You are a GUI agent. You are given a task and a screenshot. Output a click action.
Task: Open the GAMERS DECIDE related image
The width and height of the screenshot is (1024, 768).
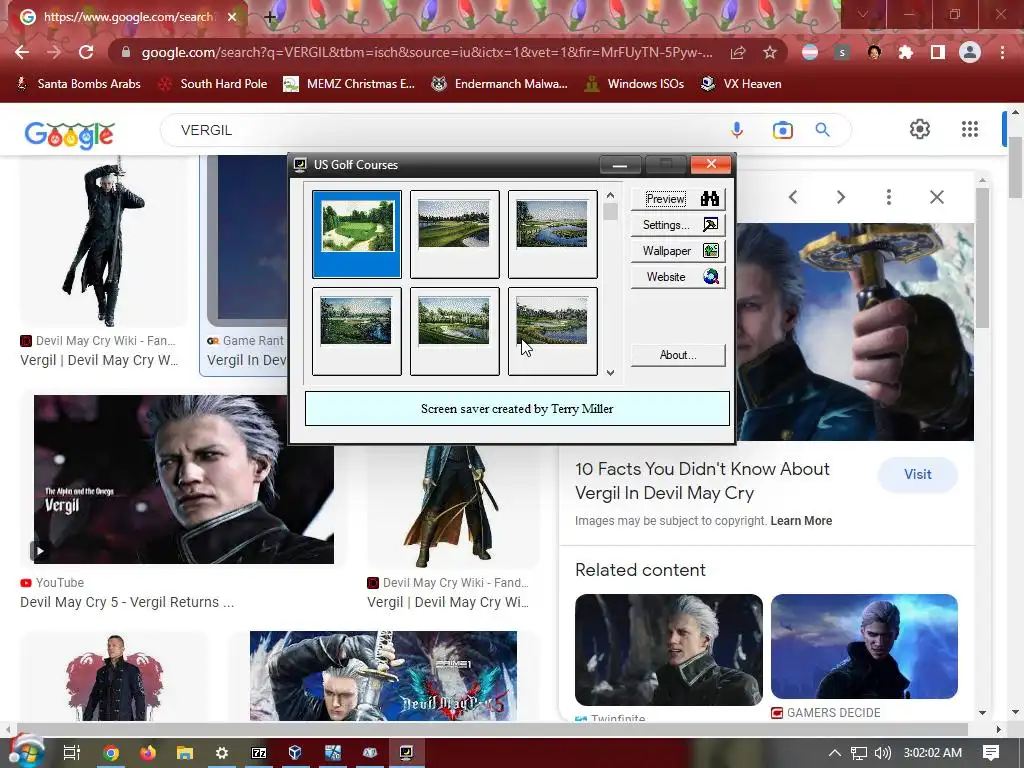point(864,647)
